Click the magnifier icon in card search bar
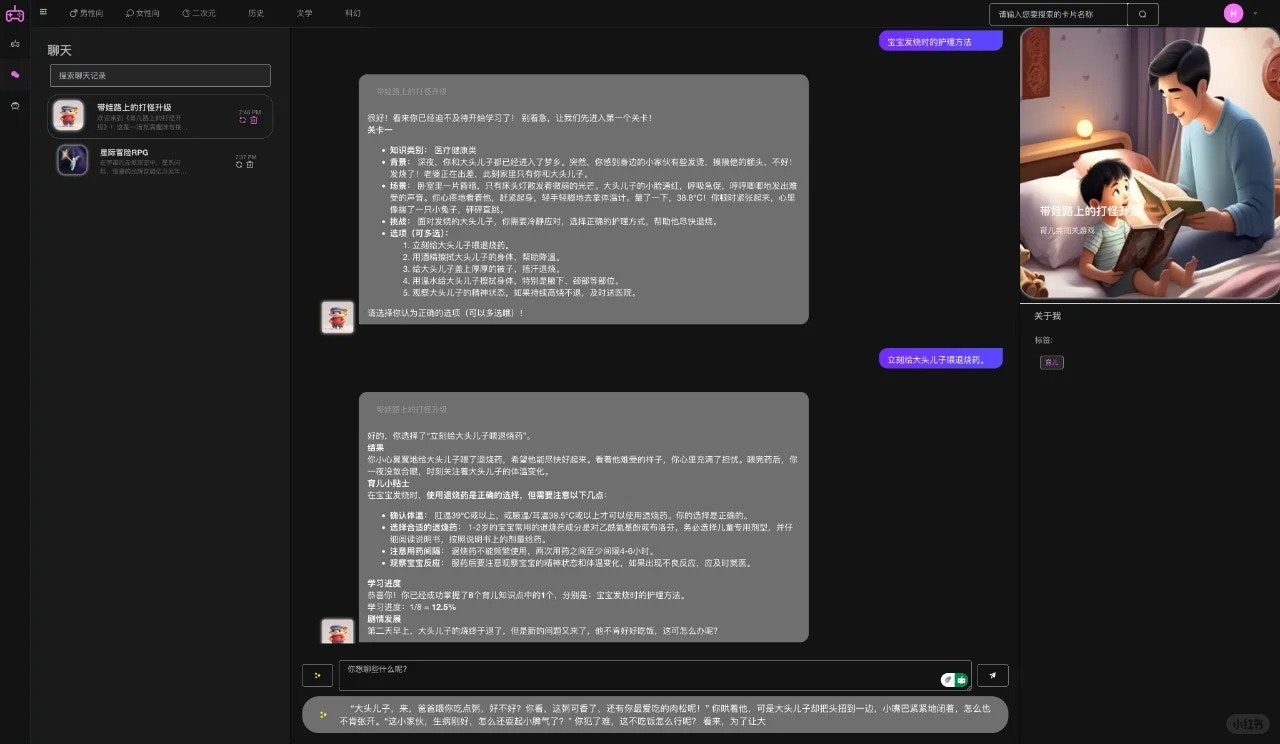1280x744 pixels. click(1141, 14)
